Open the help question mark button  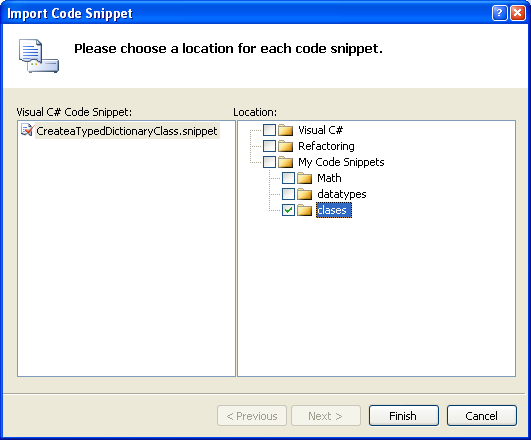click(x=500, y=13)
